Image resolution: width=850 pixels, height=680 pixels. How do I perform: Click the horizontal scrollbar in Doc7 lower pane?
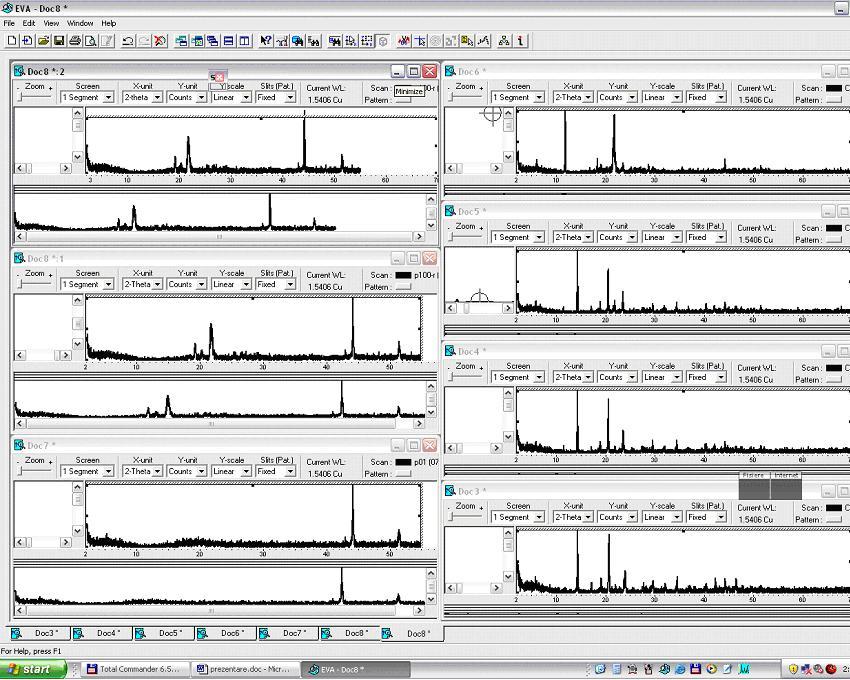click(x=219, y=611)
